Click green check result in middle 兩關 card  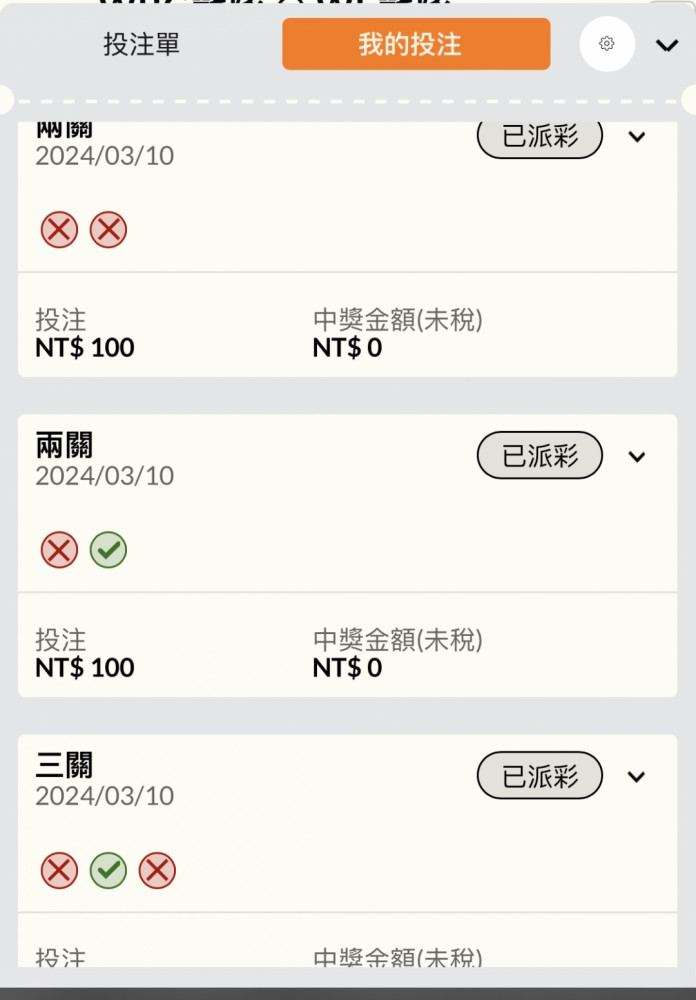108,550
